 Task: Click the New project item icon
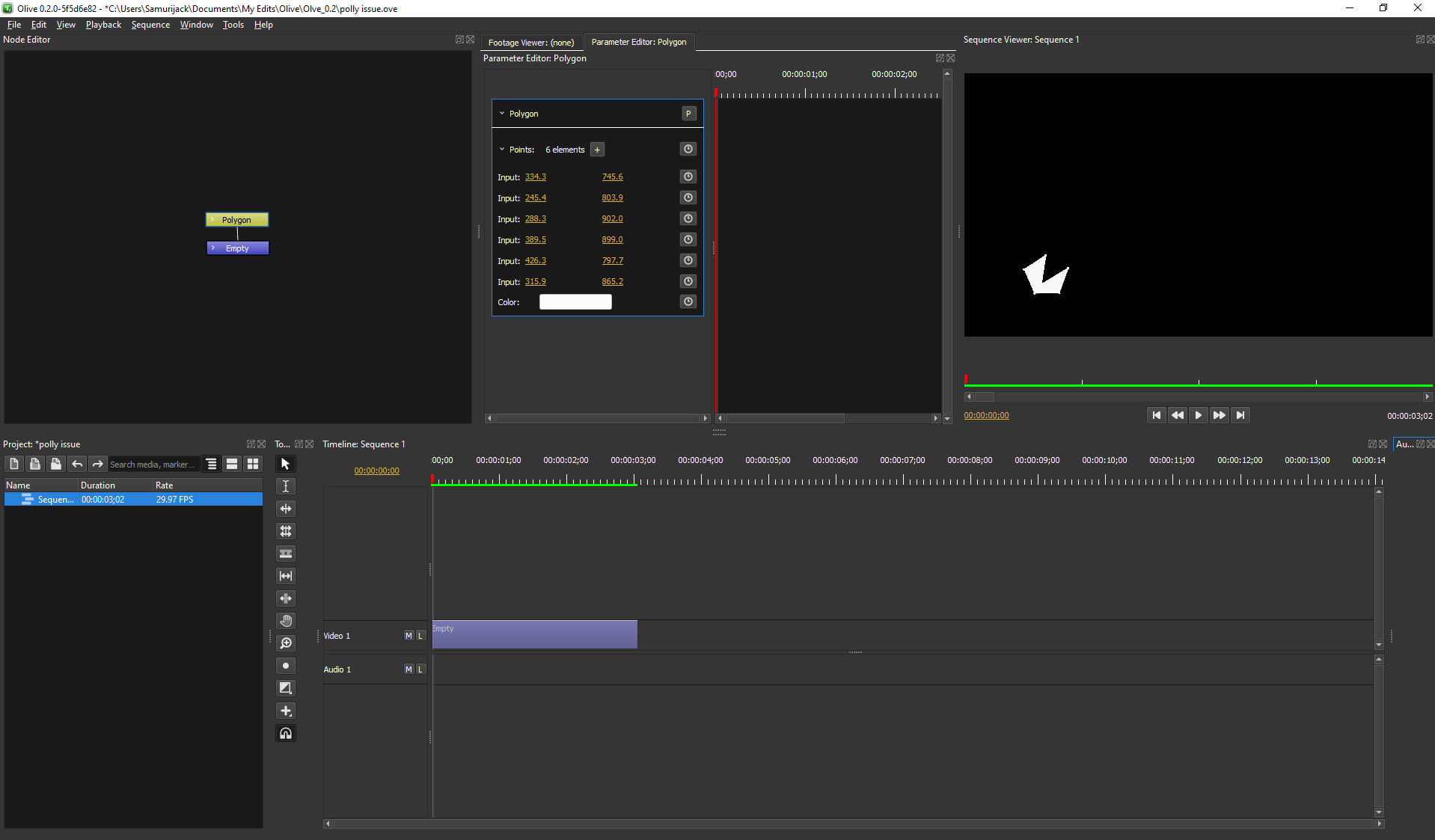pos(14,464)
